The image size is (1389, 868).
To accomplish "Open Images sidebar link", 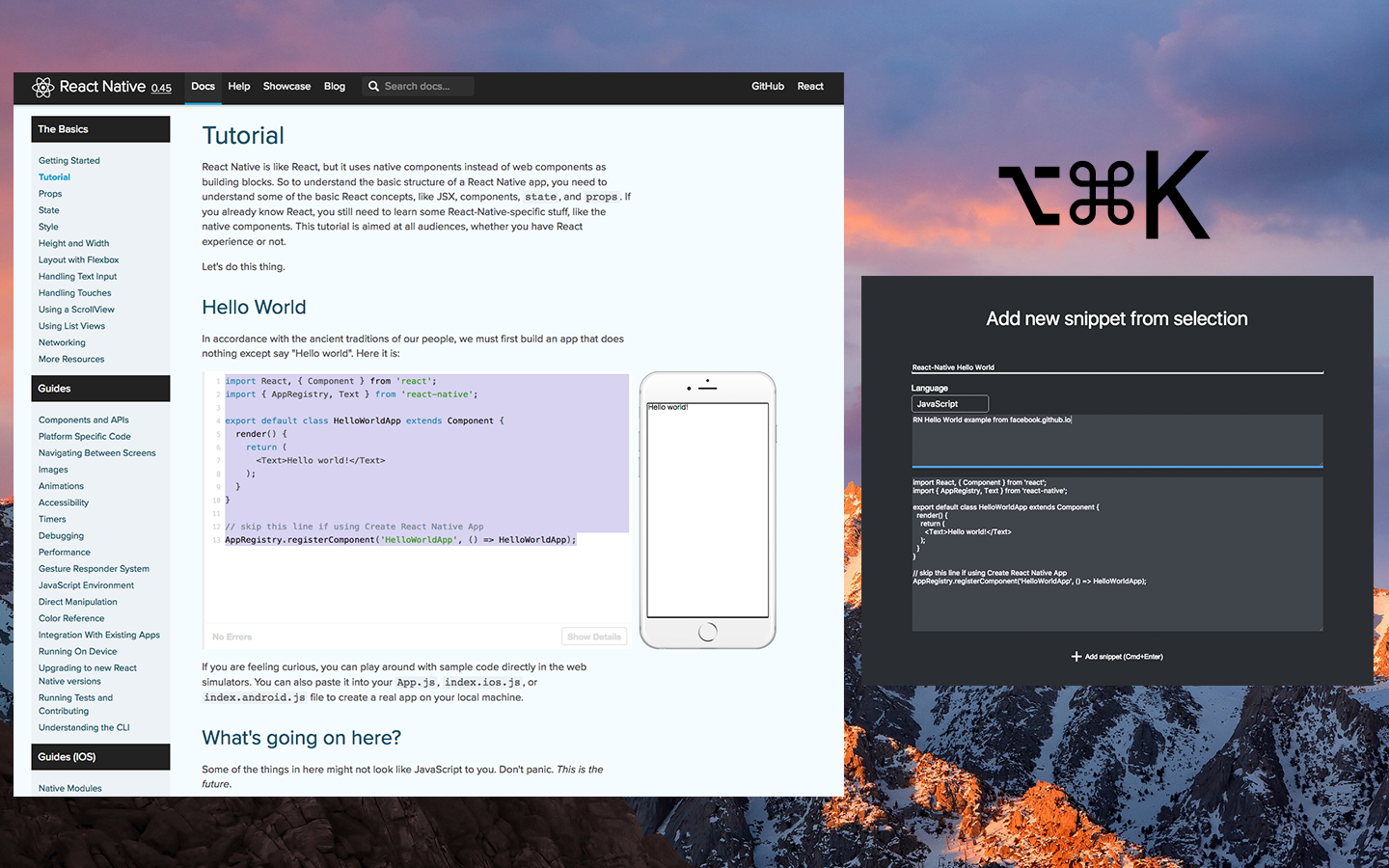I will point(53,470).
